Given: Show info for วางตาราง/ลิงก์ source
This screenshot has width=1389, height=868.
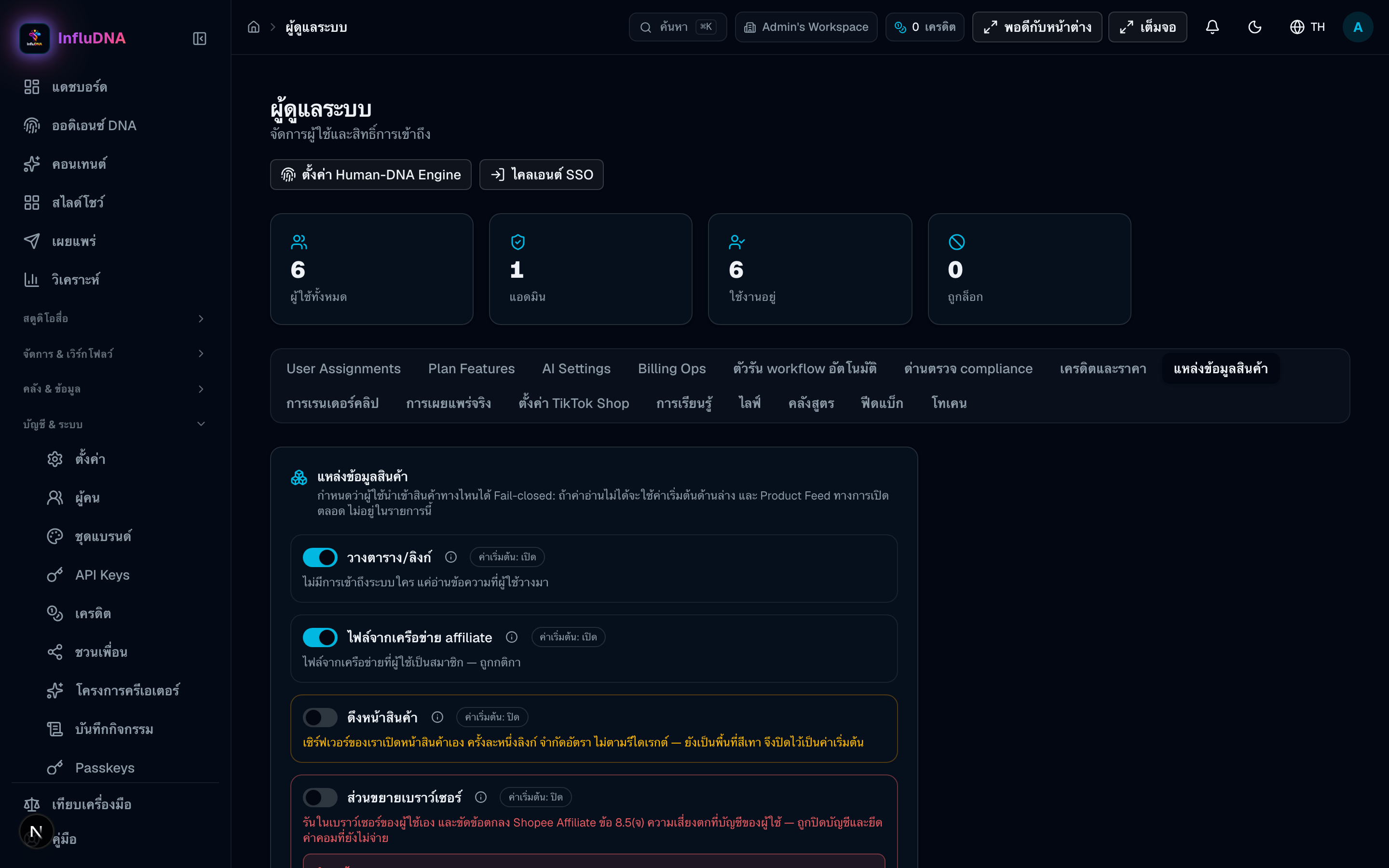Looking at the screenshot, I should click(x=451, y=557).
